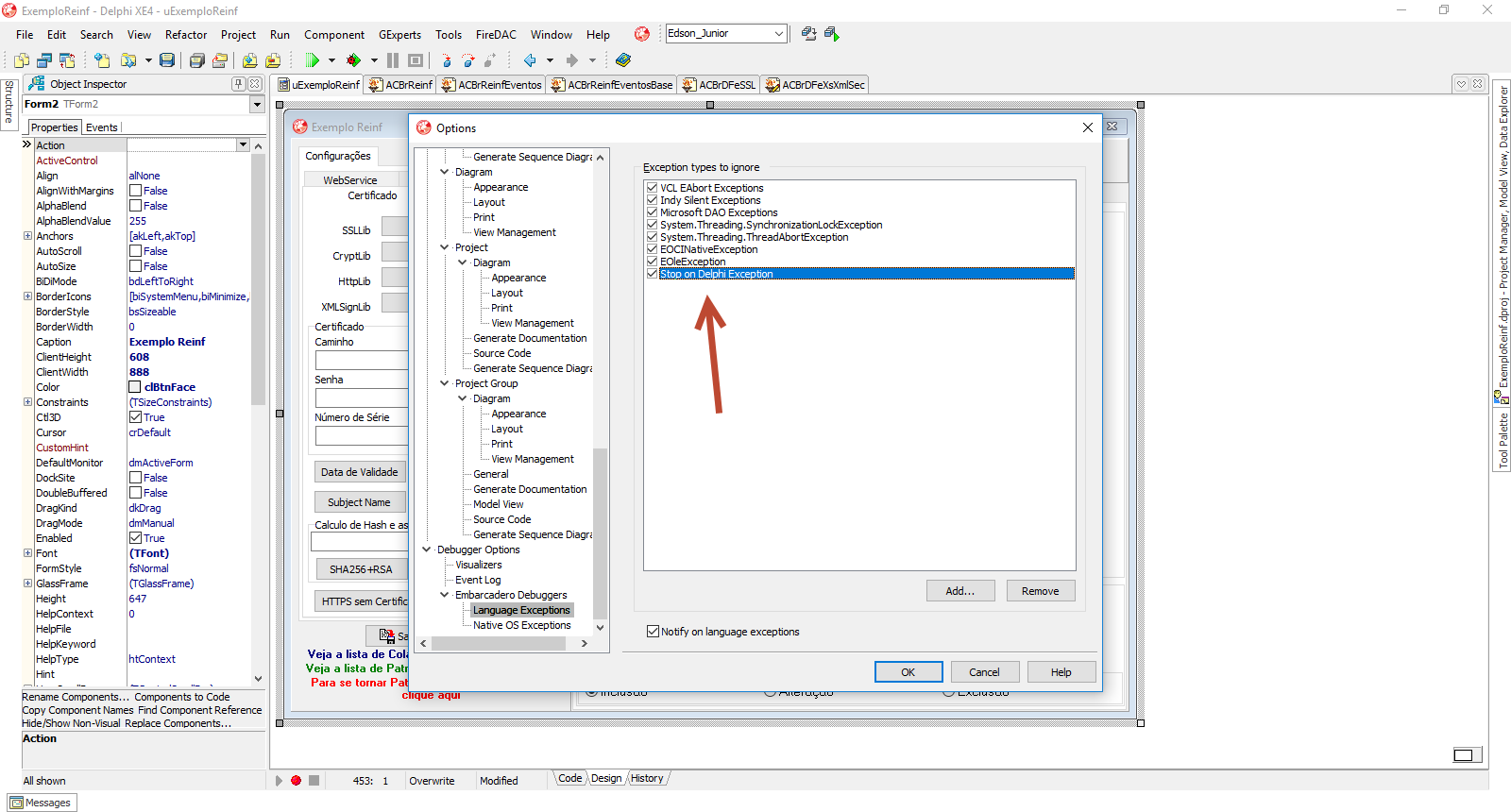Image resolution: width=1511 pixels, height=812 pixels.
Task: Click the Remove exception button
Action: 1040,591
